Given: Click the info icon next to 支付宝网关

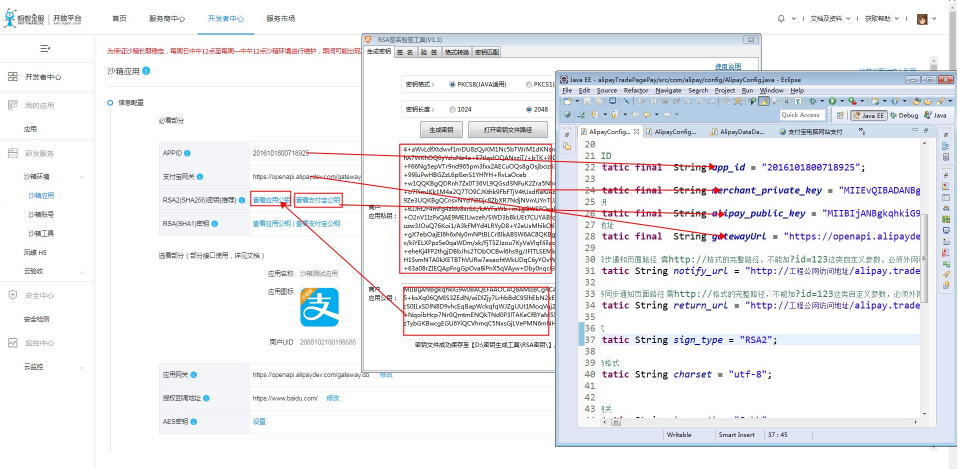Looking at the screenshot, I should click(200, 177).
